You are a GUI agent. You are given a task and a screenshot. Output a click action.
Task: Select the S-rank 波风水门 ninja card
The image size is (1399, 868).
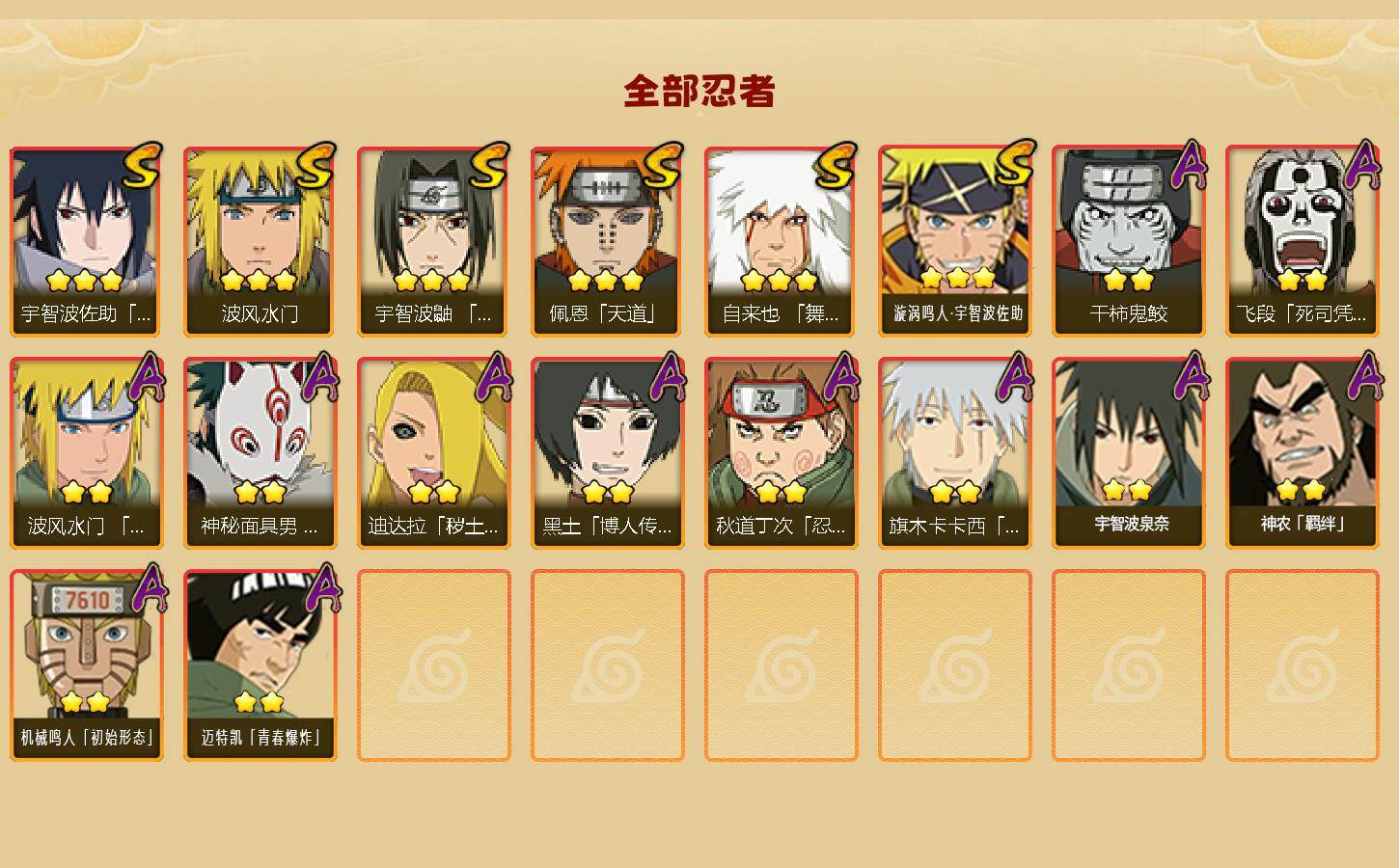click(260, 241)
